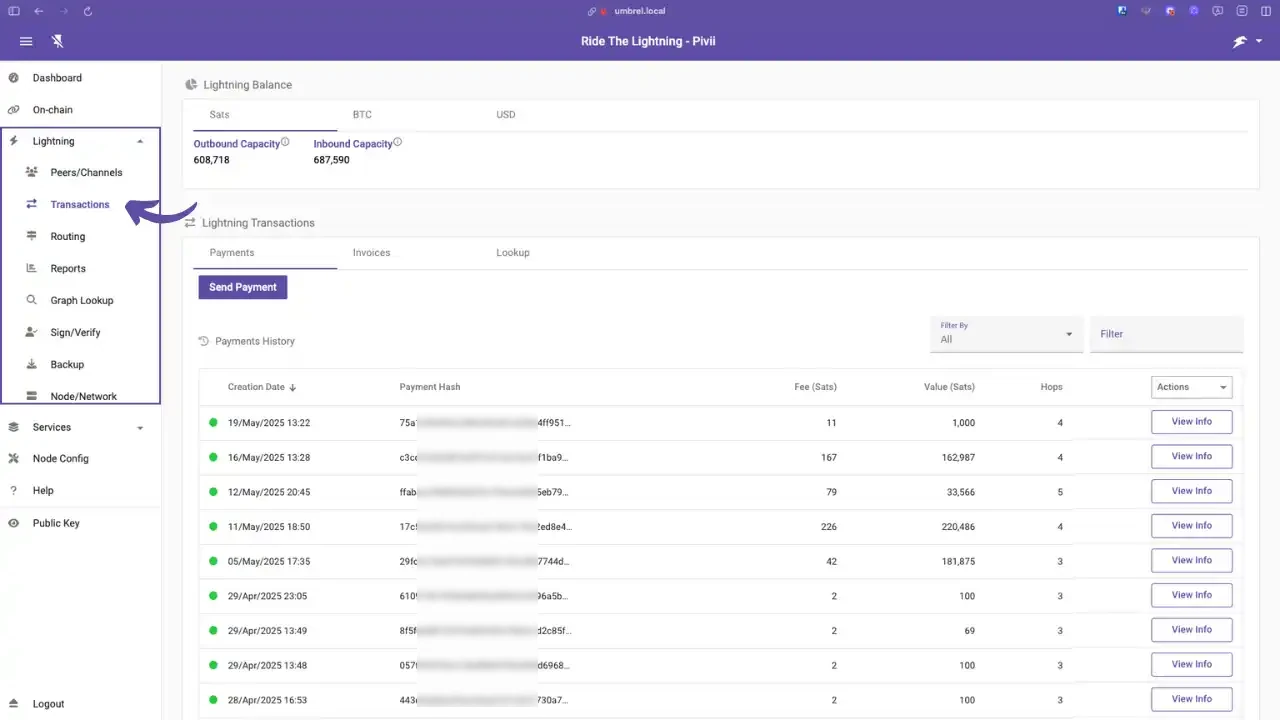Click the Peers/Channels people icon
This screenshot has width=1280, height=720.
(x=31, y=173)
